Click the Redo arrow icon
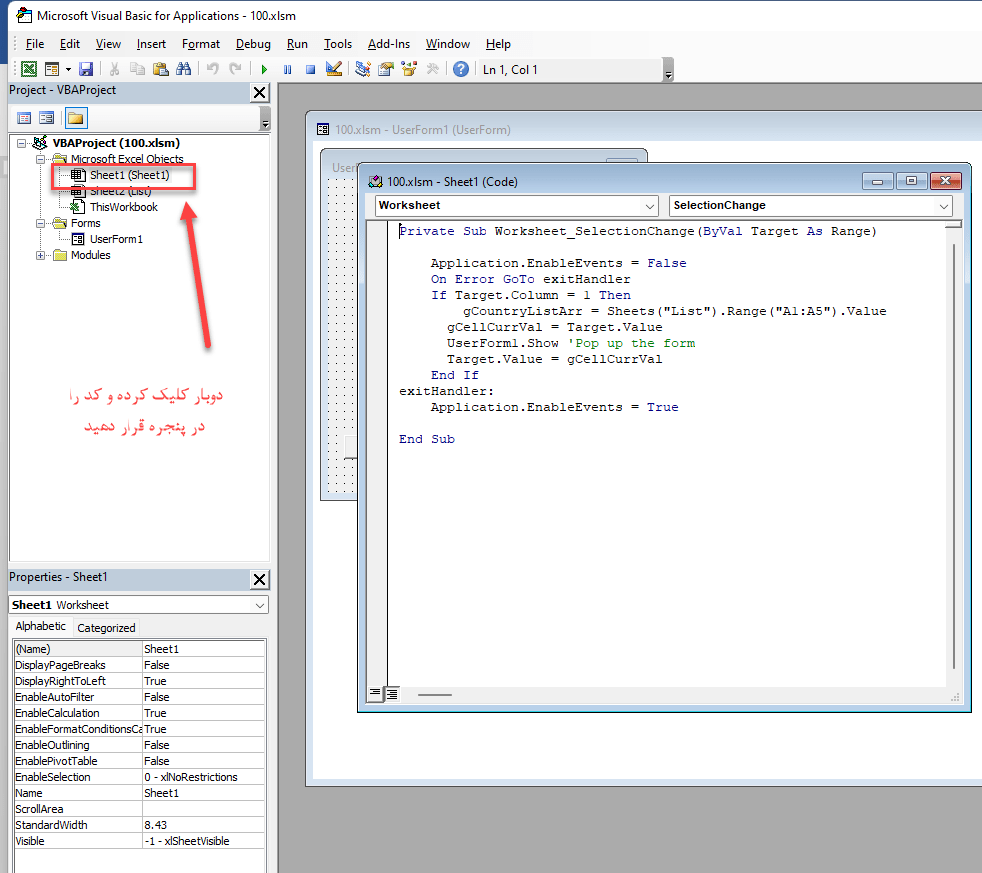 [x=235, y=69]
